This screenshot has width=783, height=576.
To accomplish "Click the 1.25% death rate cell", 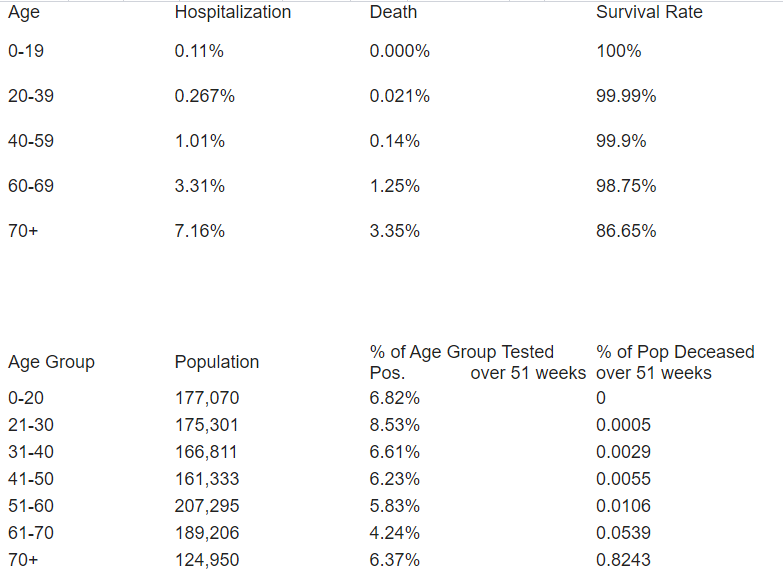I will [x=394, y=186].
